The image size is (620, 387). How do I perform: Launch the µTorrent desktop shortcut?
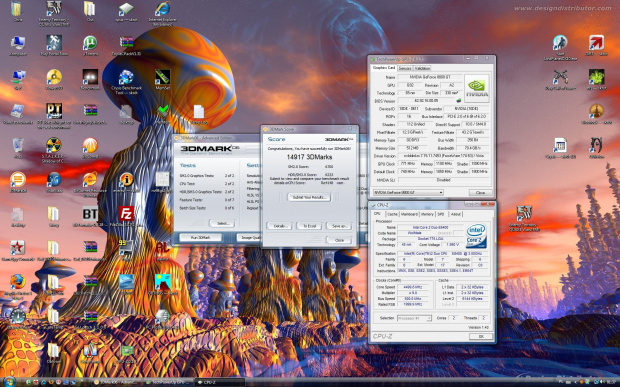point(90,42)
